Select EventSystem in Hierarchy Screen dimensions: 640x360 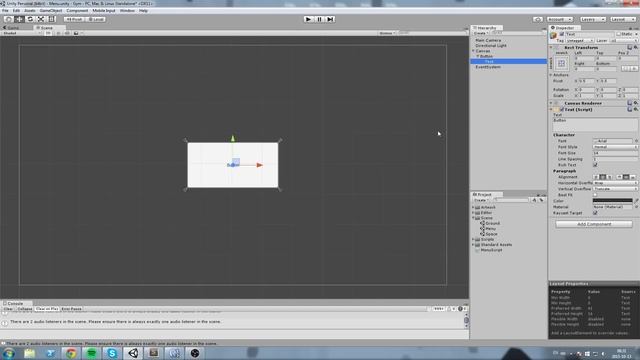(x=488, y=67)
